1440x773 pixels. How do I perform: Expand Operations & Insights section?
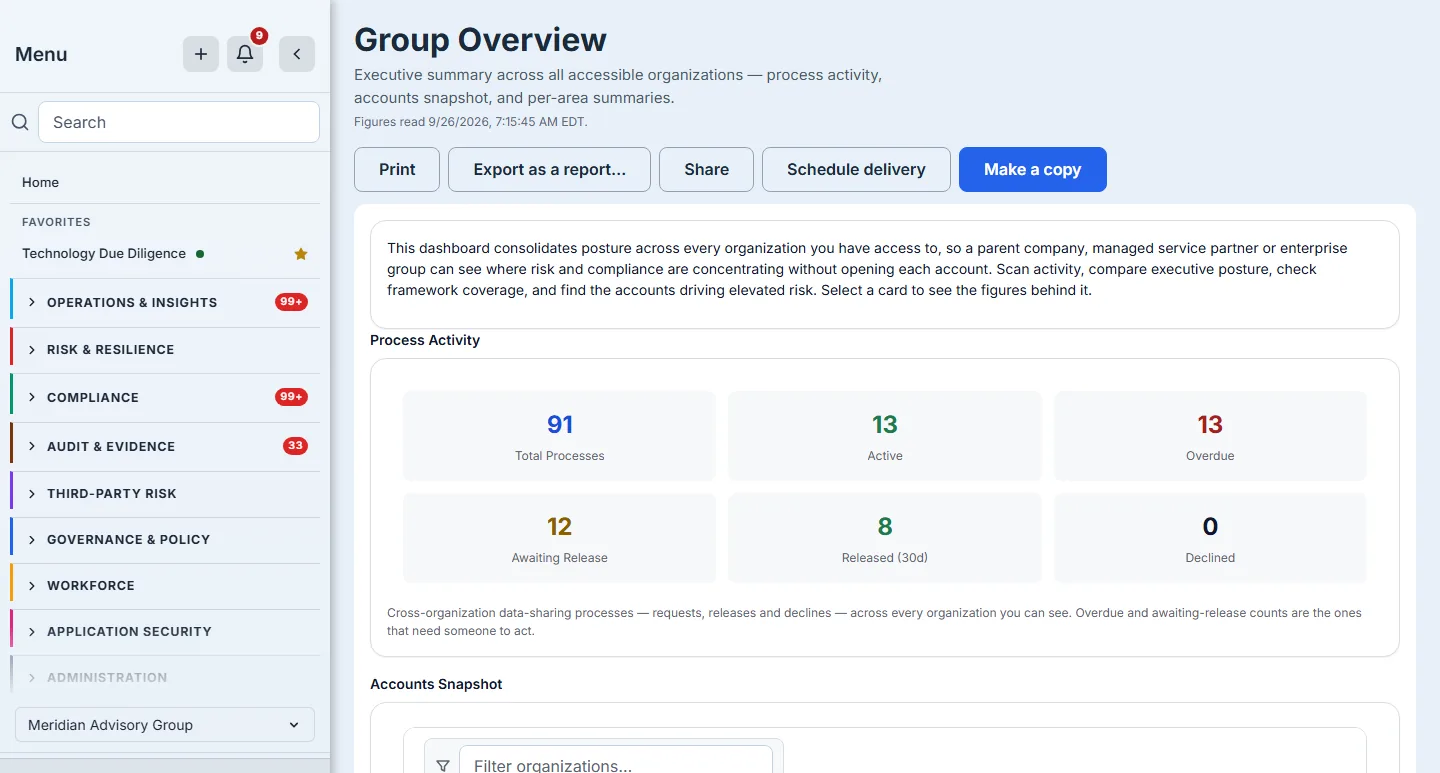pos(165,302)
